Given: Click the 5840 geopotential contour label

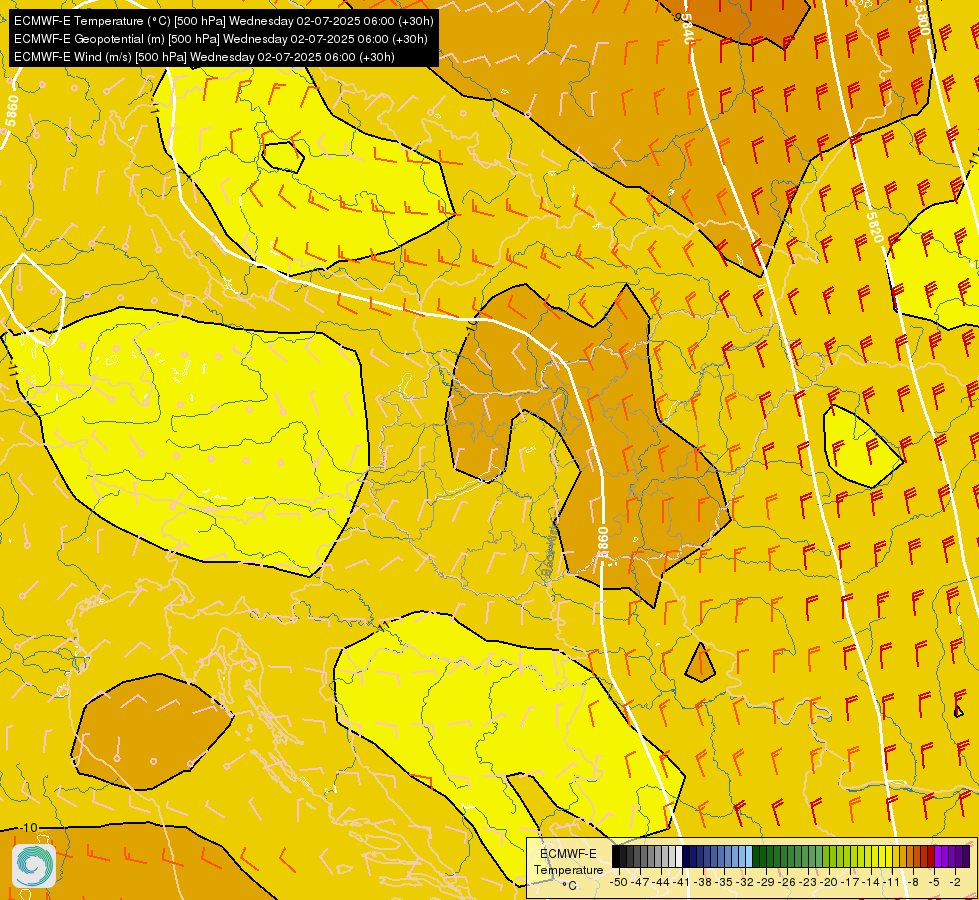Looking at the screenshot, I should pos(687,29).
